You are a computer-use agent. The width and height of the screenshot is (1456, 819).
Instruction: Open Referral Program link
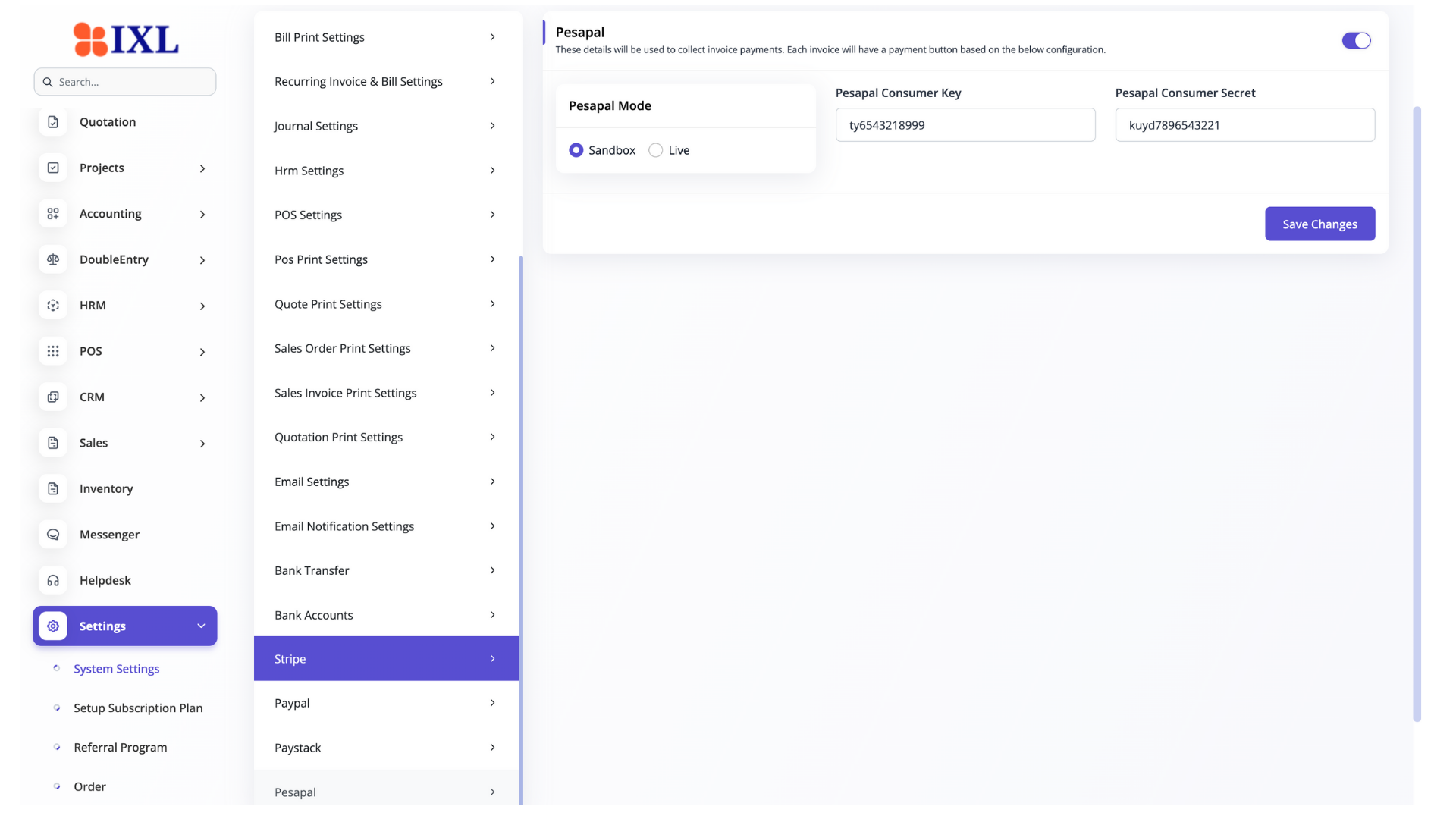click(120, 748)
